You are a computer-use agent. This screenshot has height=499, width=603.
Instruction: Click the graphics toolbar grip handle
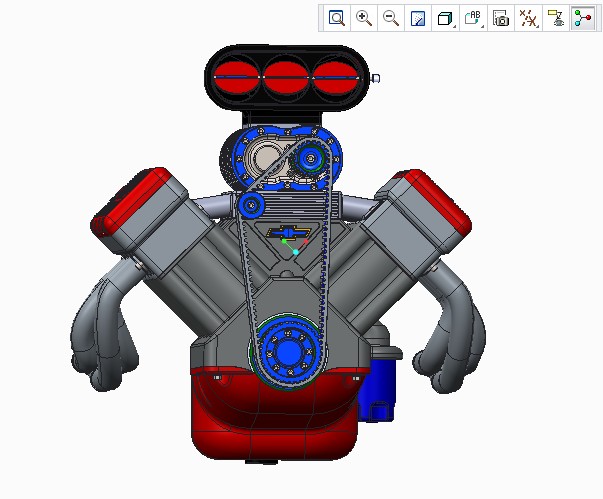click(321, 18)
